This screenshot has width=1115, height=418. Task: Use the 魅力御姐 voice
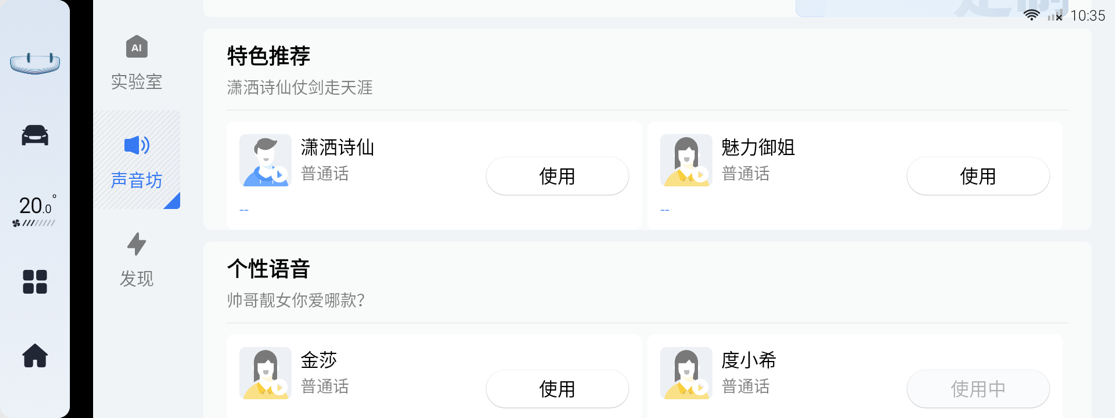pos(978,176)
